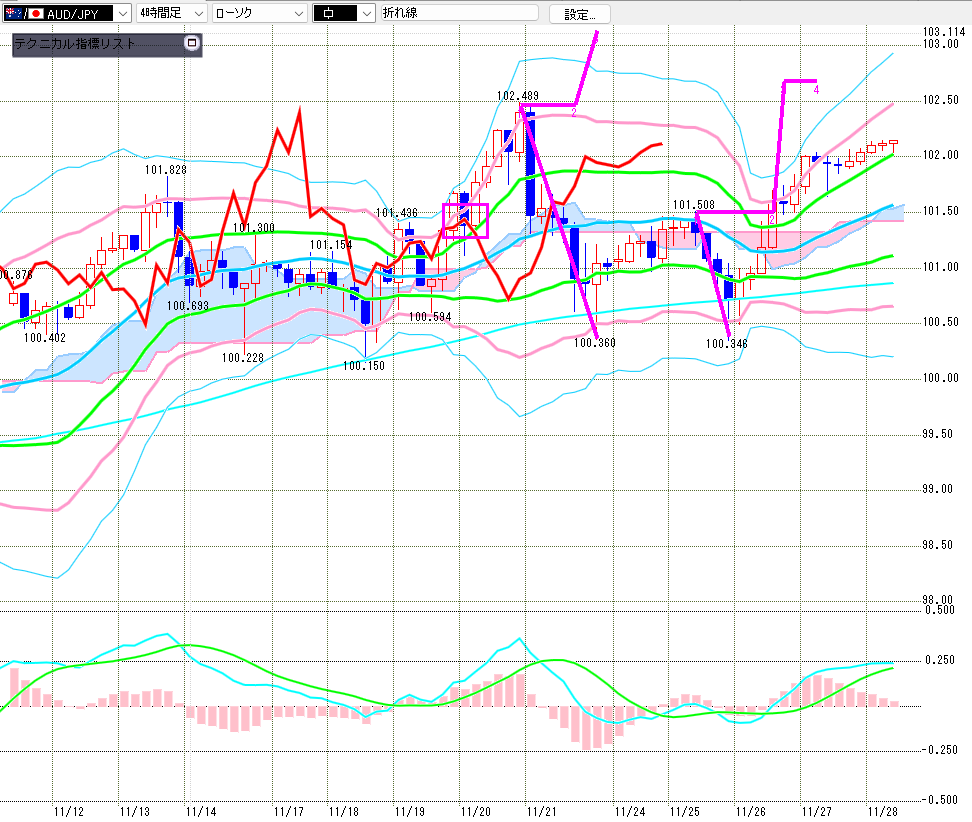The image size is (972, 822).
Task: Select the 101.828 peak price label
Action: point(165,170)
